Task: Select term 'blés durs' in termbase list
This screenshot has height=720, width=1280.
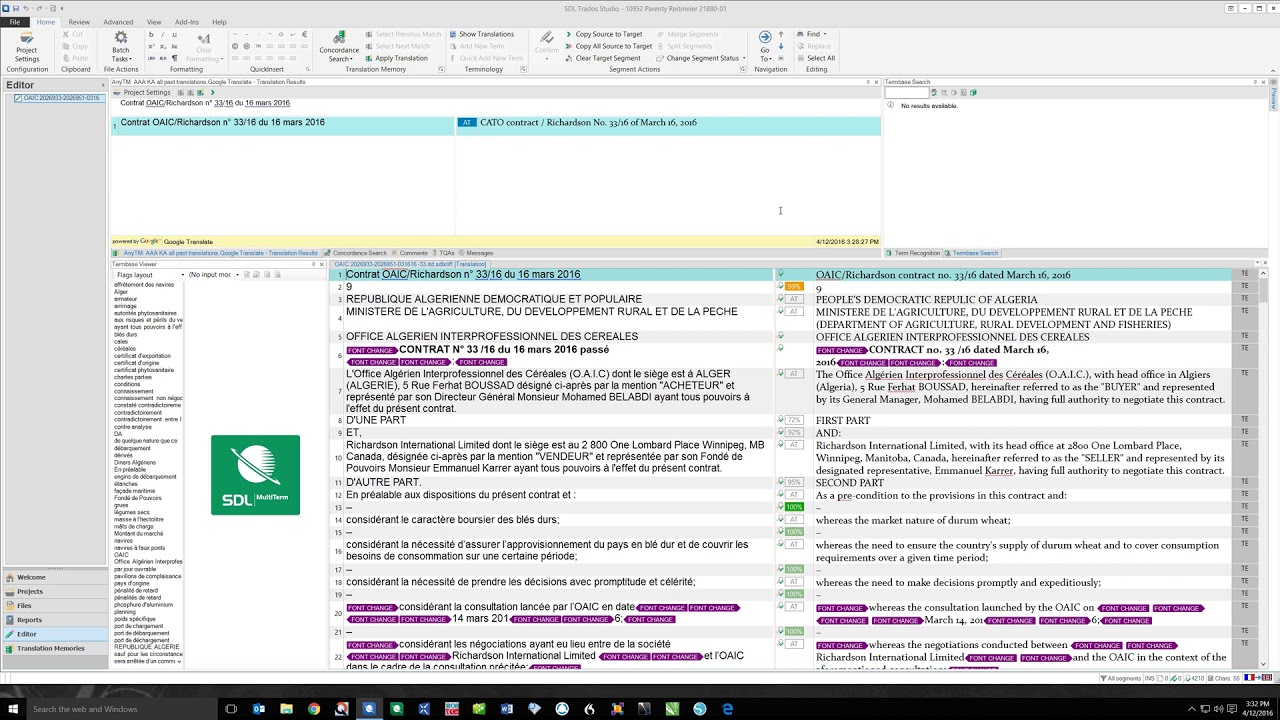Action: point(126,334)
